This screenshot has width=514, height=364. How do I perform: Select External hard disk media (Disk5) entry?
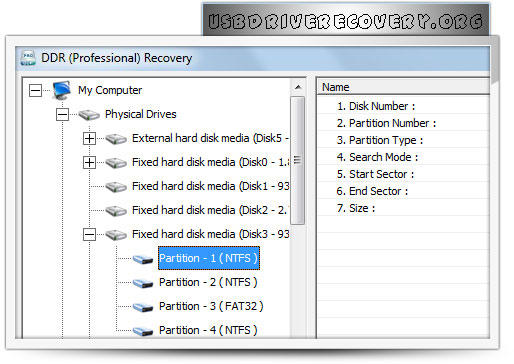[210, 138]
